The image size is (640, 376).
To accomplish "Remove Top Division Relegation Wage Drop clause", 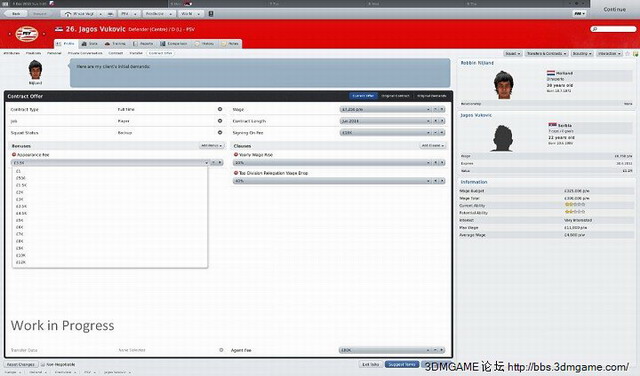I will point(236,173).
